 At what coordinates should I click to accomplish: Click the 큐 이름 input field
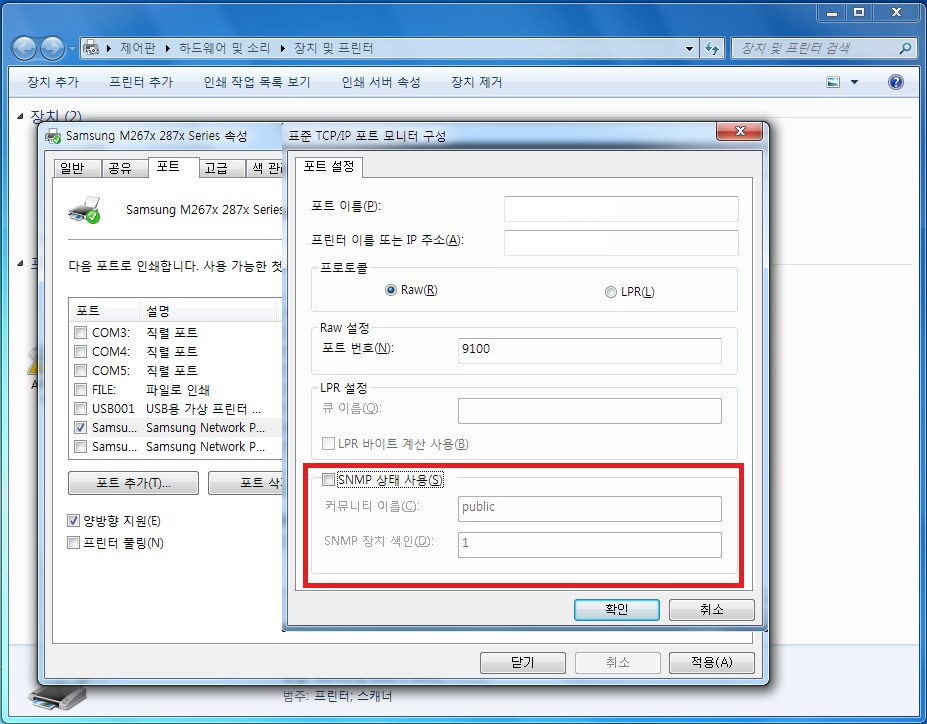click(x=589, y=411)
